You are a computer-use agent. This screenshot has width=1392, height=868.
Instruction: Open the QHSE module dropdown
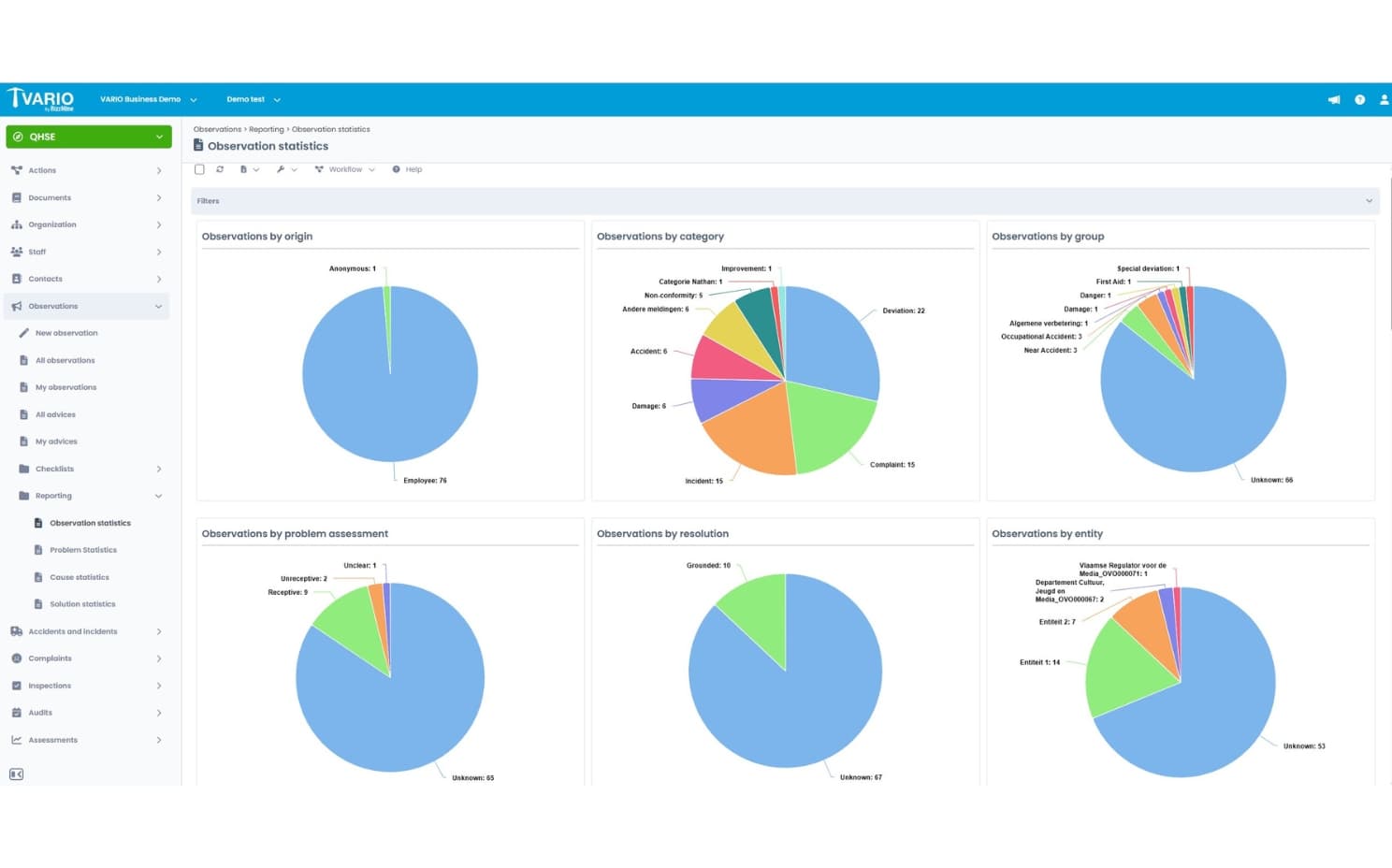89,137
